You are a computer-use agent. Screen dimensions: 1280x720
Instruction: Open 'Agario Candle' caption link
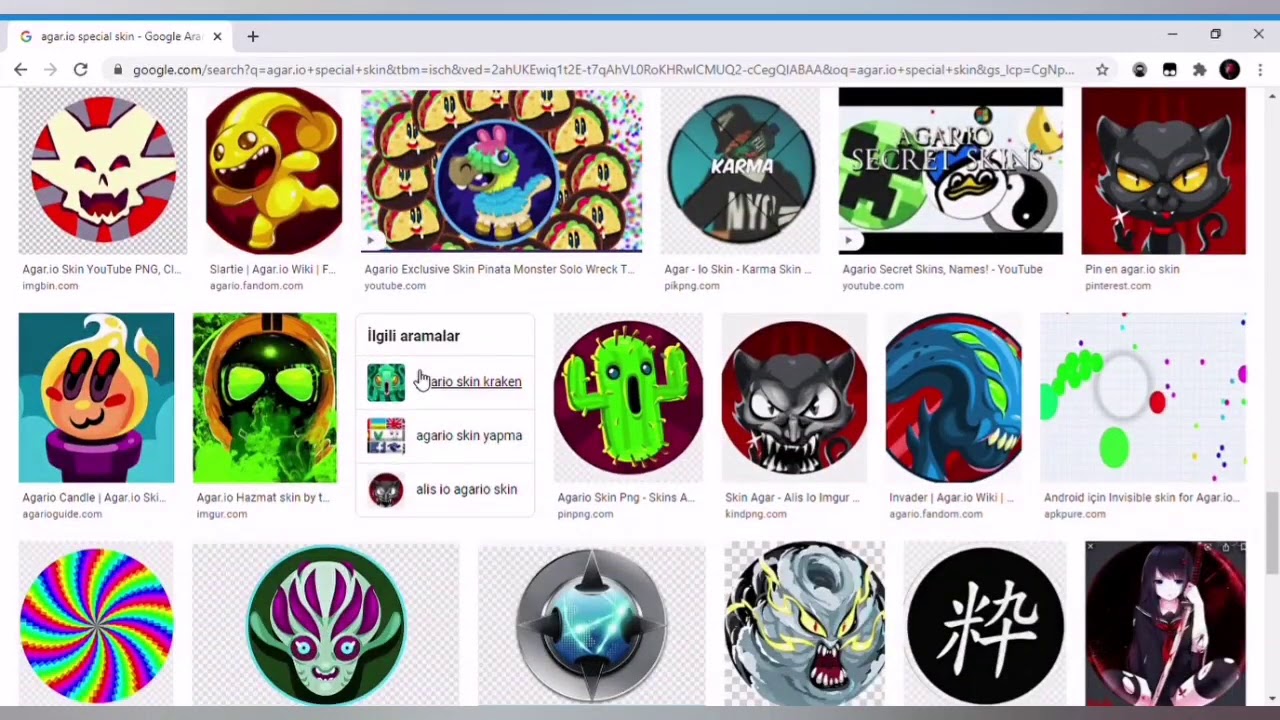click(94, 497)
